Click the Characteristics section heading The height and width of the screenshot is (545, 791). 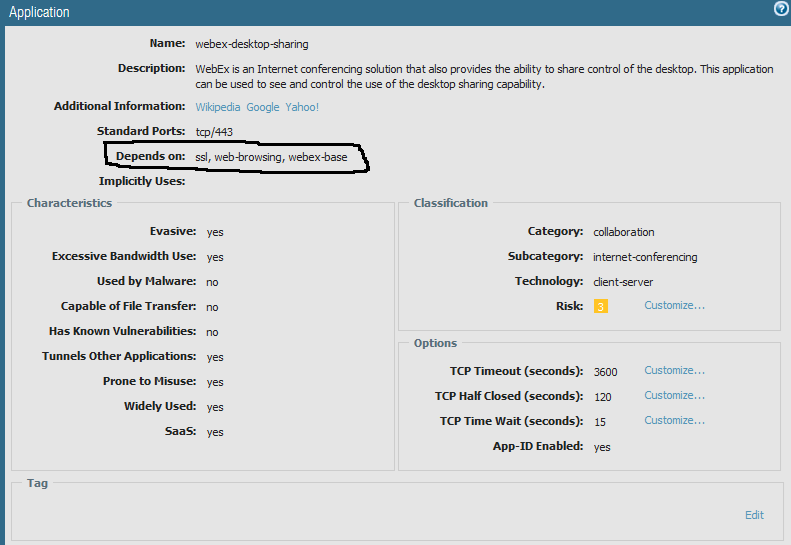coord(69,203)
